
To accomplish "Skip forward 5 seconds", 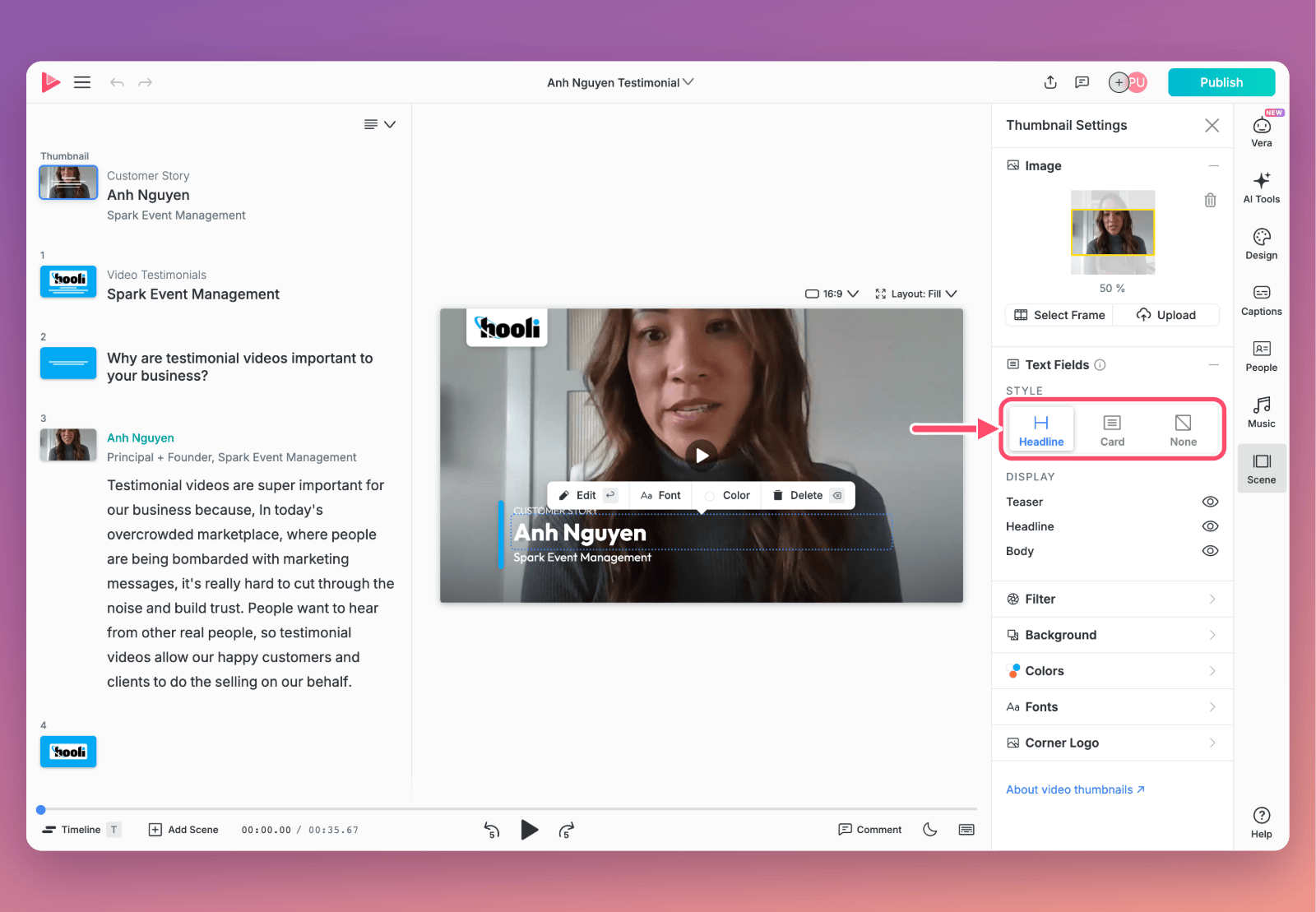I will tap(566, 830).
